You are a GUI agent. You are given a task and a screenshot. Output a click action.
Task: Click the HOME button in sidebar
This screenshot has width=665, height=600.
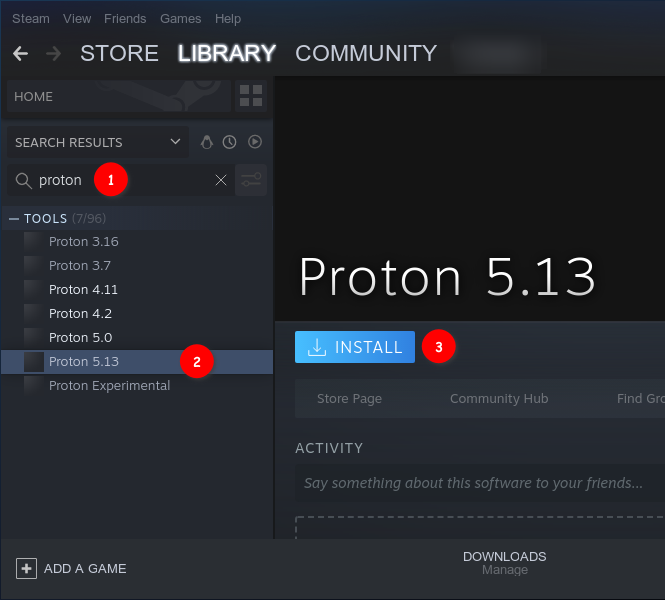pyautogui.click(x=119, y=96)
